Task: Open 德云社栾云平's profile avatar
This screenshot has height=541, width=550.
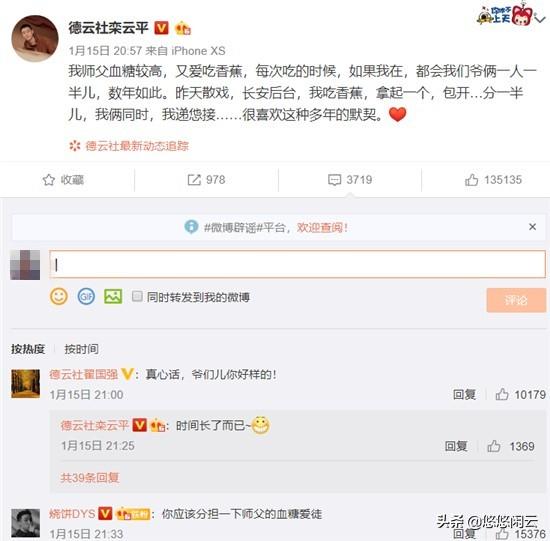Action: coord(35,39)
